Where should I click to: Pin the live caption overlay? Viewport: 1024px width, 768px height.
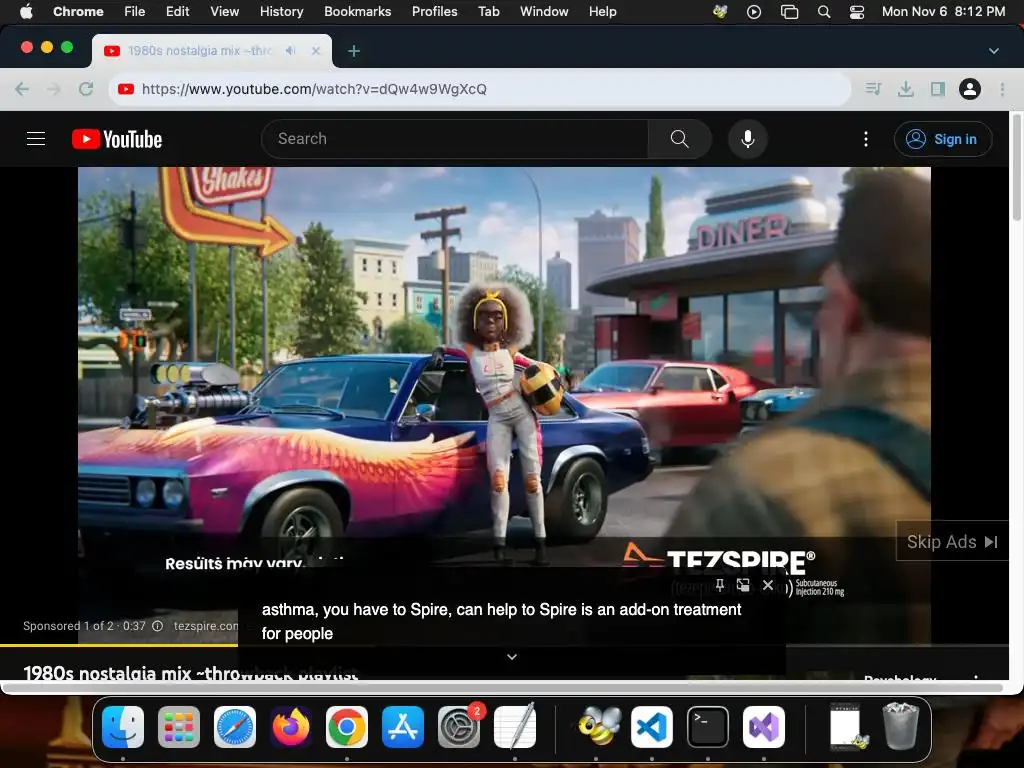click(720, 585)
